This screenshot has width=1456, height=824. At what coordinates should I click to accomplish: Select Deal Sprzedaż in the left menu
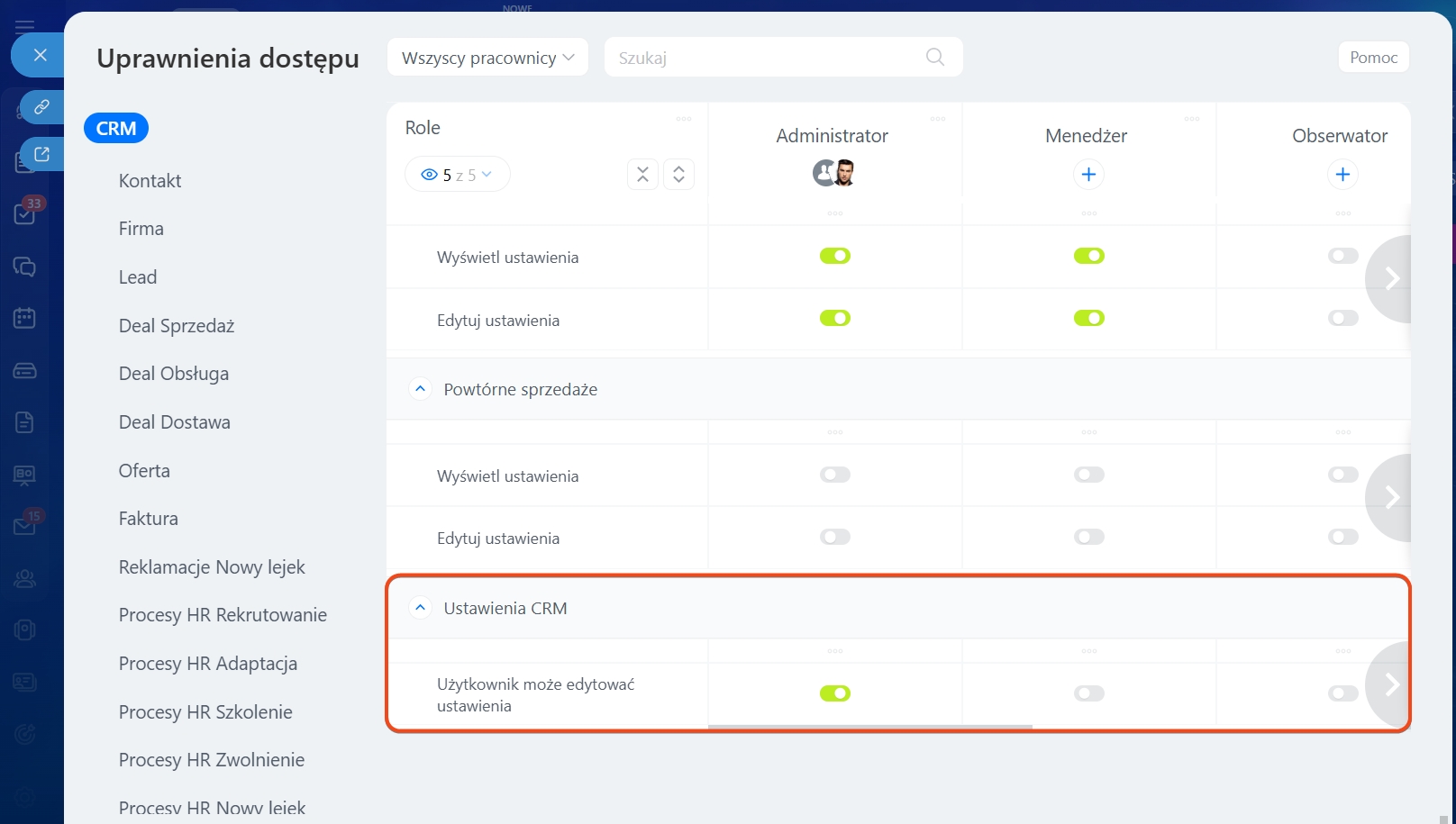click(177, 326)
